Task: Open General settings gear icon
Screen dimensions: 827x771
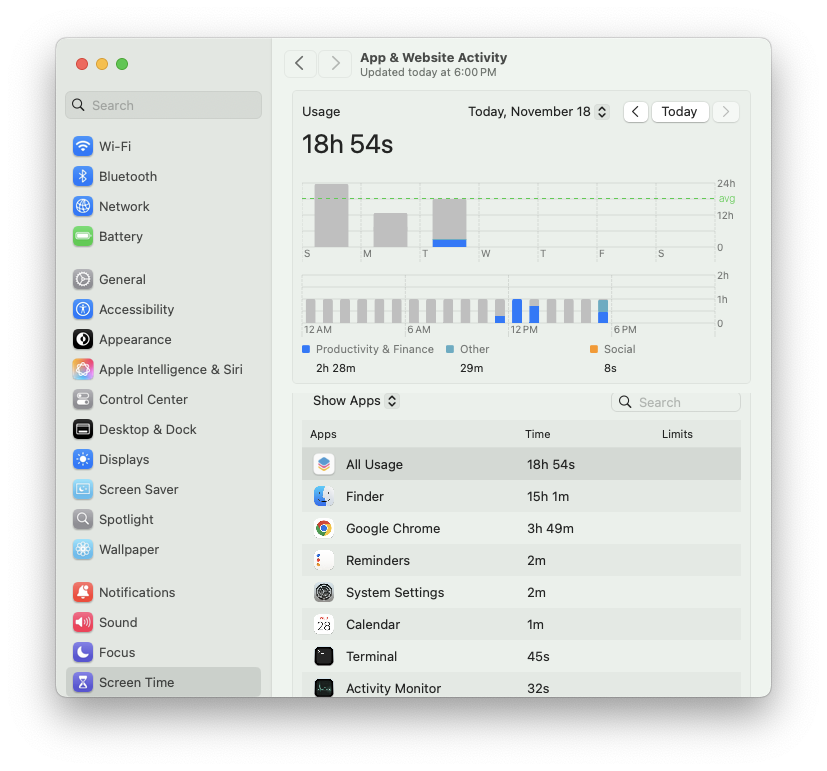Action: coord(83,279)
